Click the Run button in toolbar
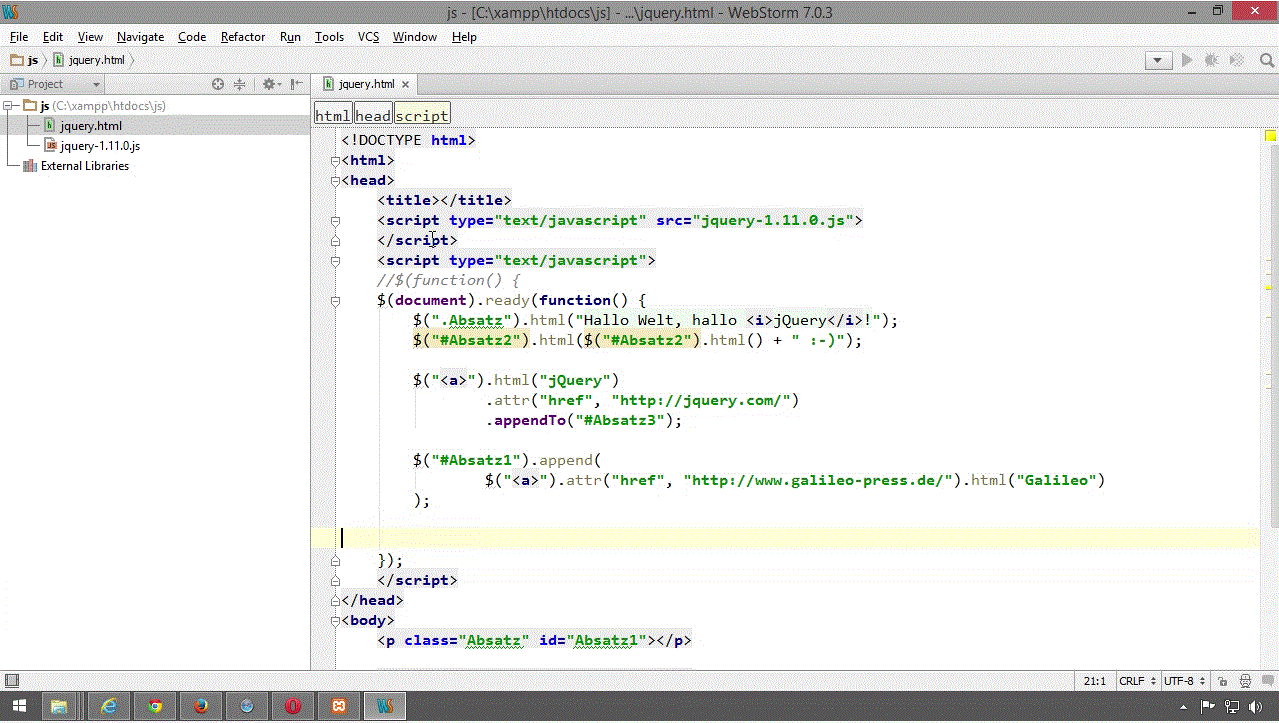This screenshot has height=723, width=1279. click(x=1187, y=60)
